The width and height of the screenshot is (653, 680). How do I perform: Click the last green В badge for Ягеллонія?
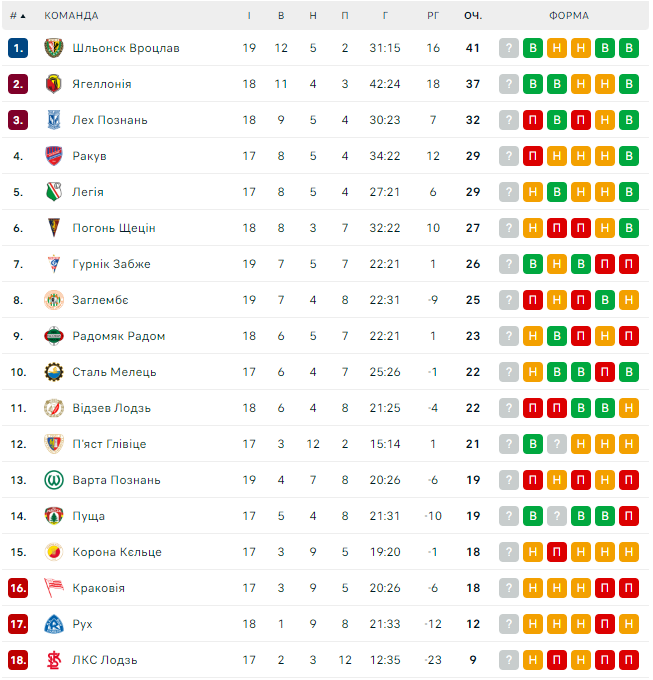(629, 84)
